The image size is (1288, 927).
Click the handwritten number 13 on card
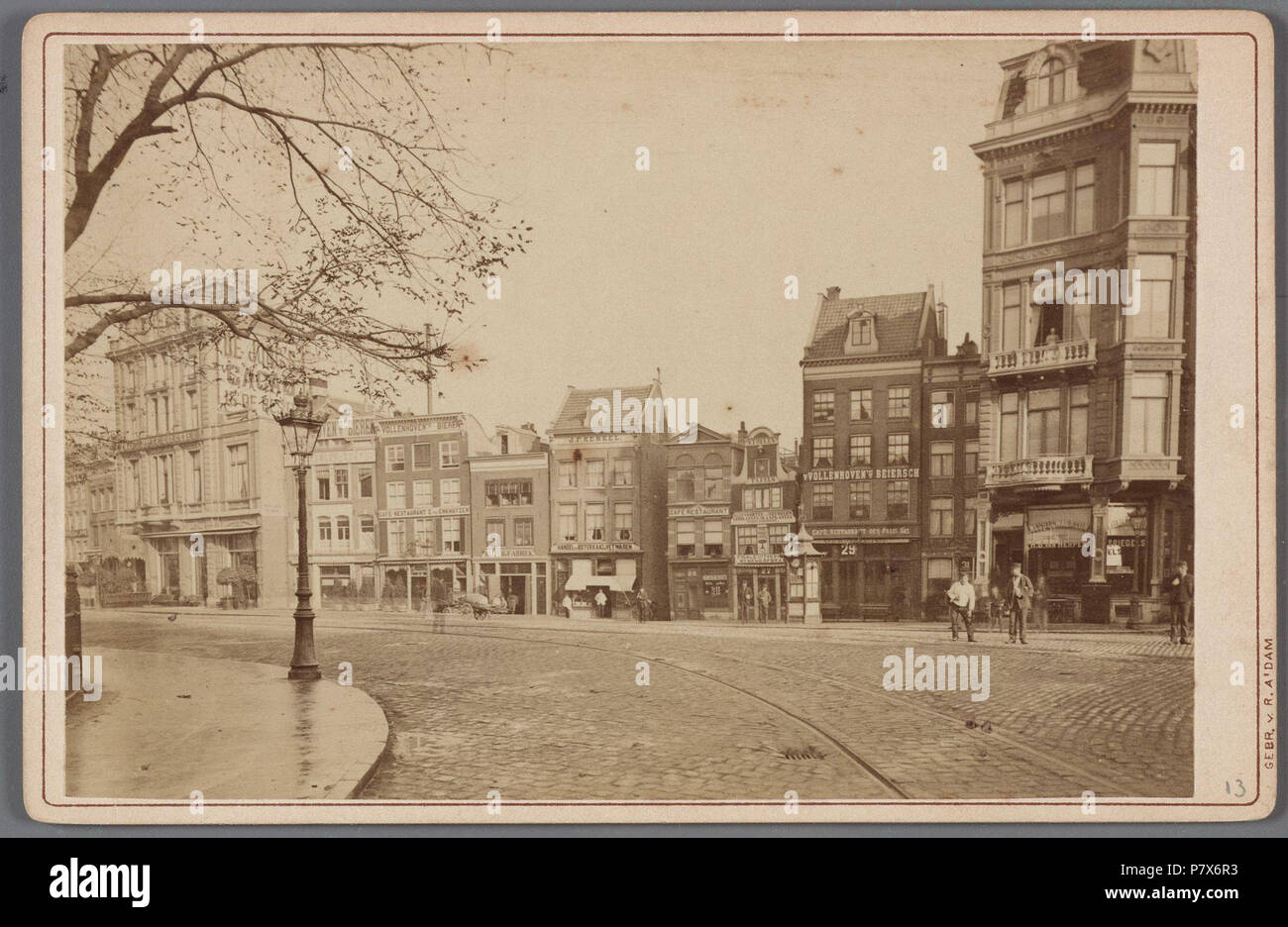pyautogui.click(x=1234, y=788)
